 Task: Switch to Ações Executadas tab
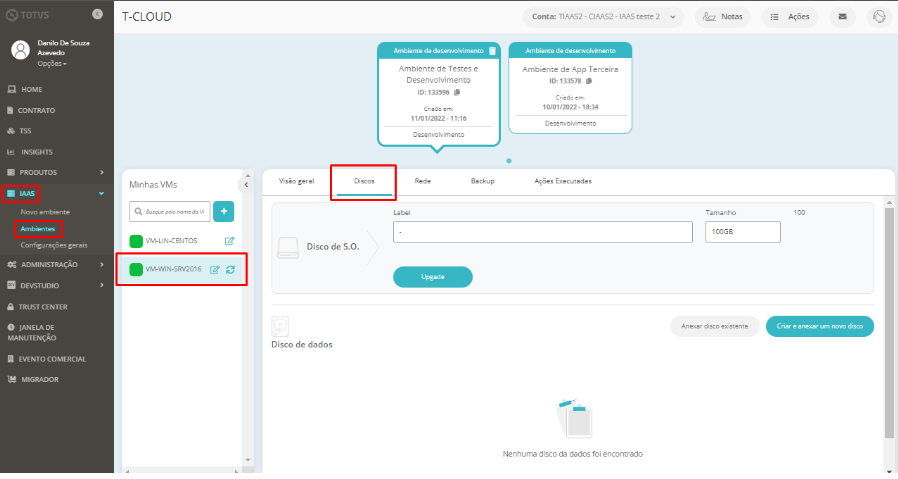coord(563,181)
